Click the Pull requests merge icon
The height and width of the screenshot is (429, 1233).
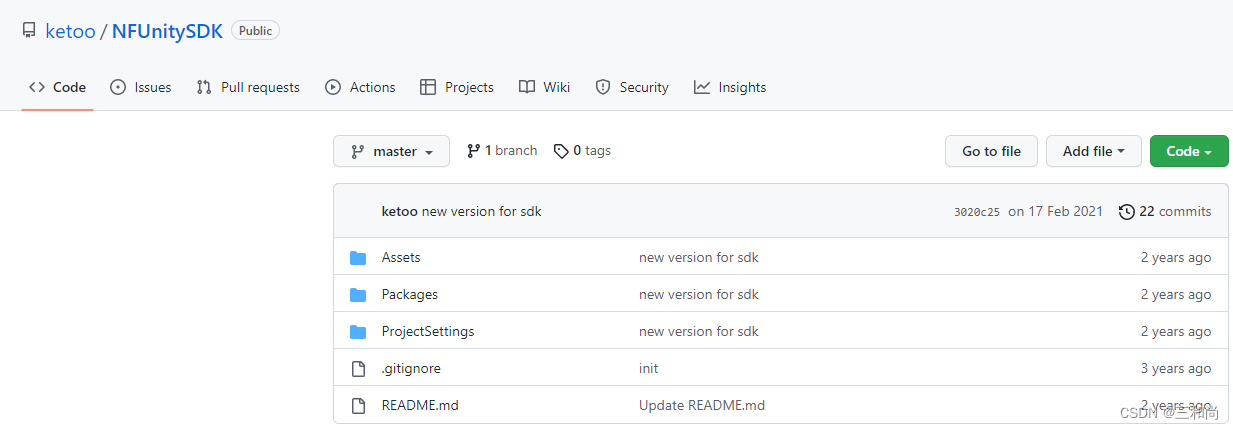click(x=204, y=87)
